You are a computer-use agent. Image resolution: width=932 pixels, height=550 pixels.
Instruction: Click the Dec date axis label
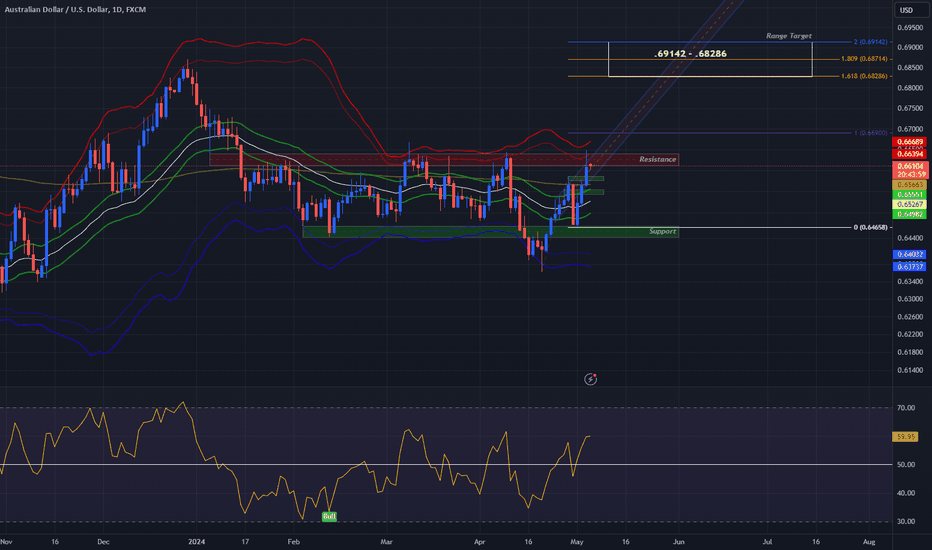(x=103, y=542)
